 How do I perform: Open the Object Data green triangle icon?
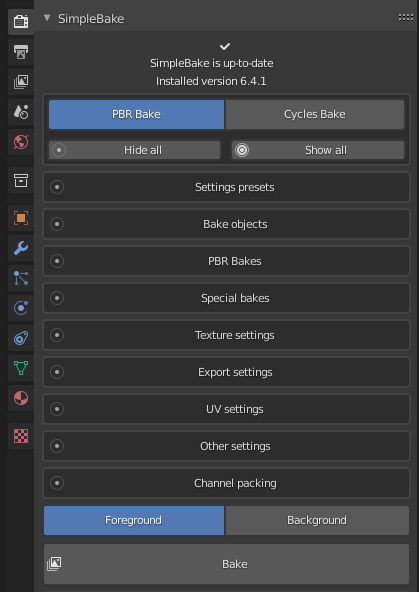[21, 367]
